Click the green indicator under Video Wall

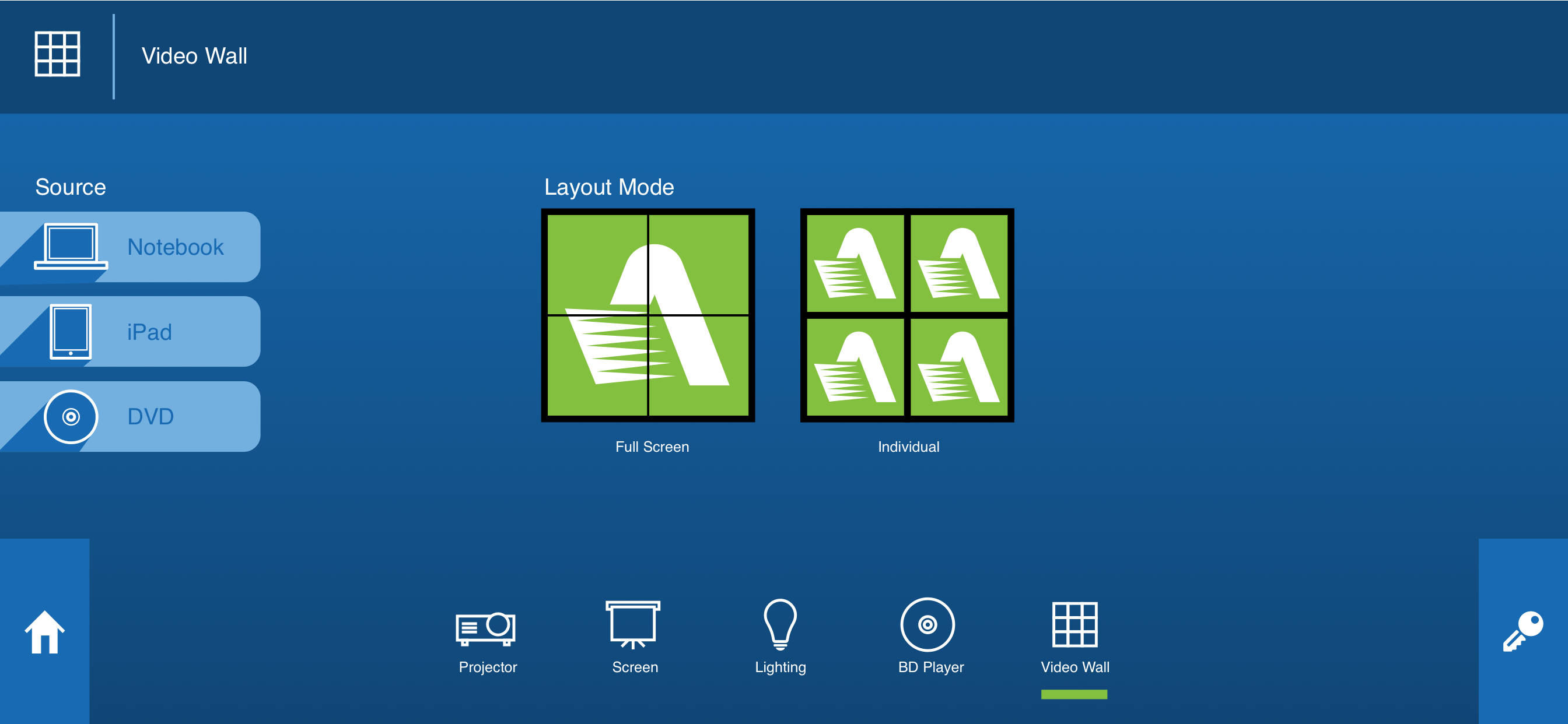1074,693
